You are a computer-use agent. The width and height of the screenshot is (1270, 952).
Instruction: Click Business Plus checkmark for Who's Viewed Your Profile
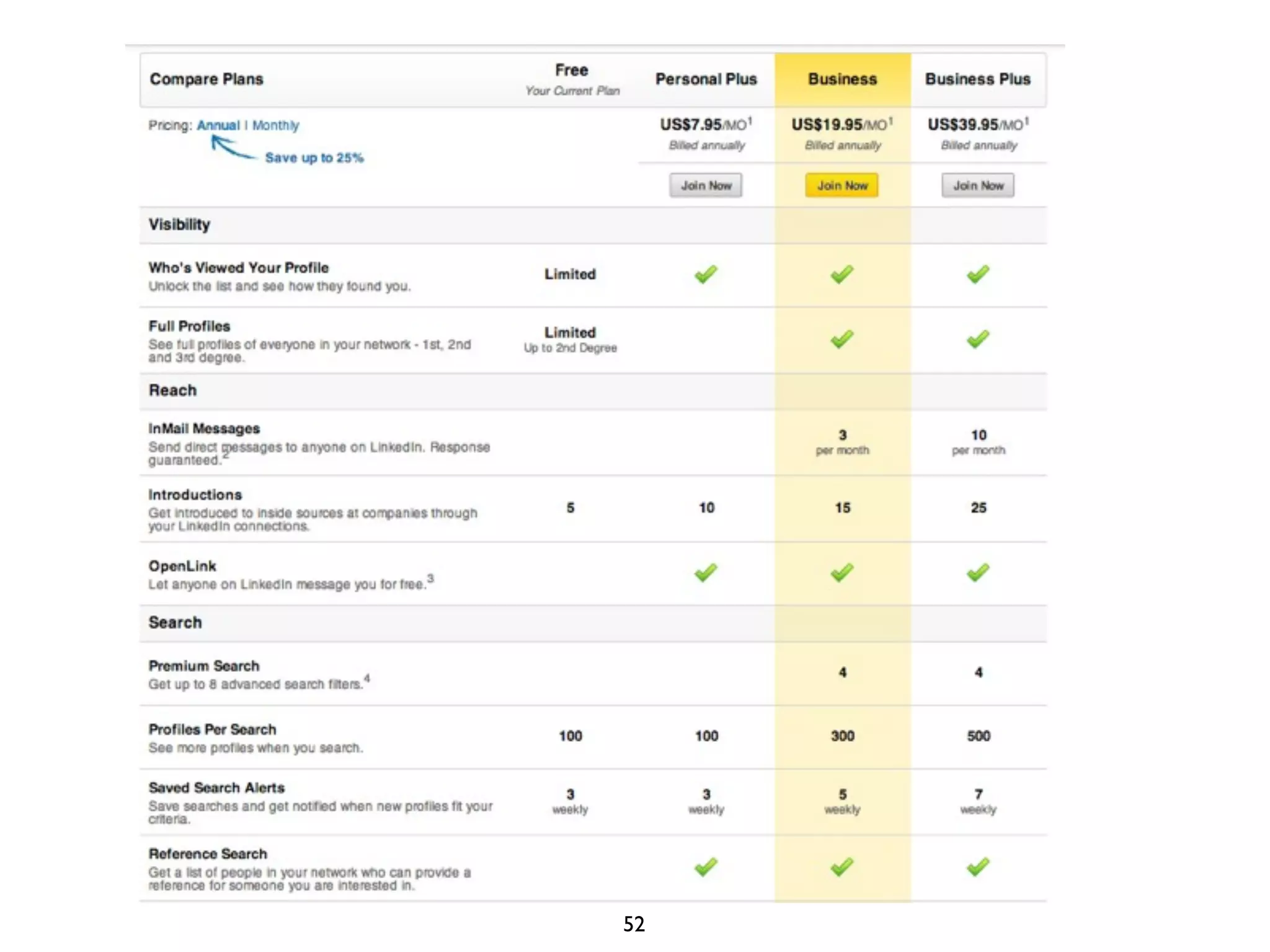(x=978, y=274)
